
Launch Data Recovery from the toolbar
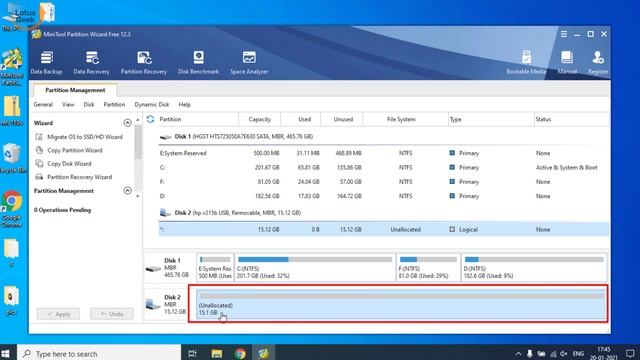(x=91, y=62)
